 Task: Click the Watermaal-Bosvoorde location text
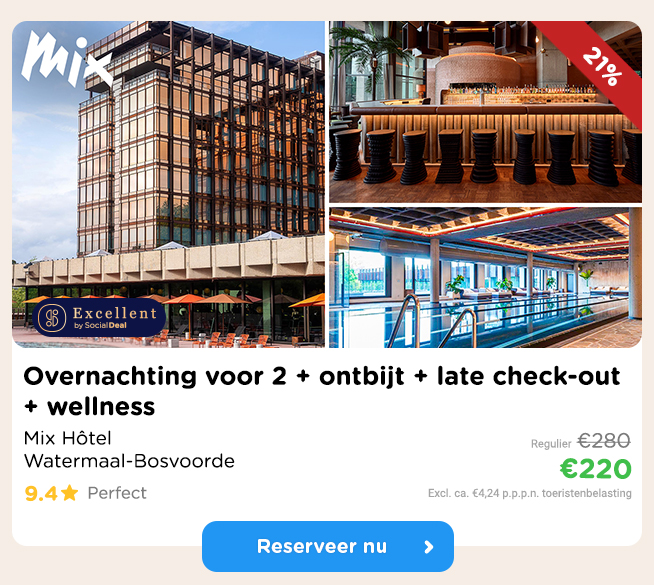pos(129,461)
